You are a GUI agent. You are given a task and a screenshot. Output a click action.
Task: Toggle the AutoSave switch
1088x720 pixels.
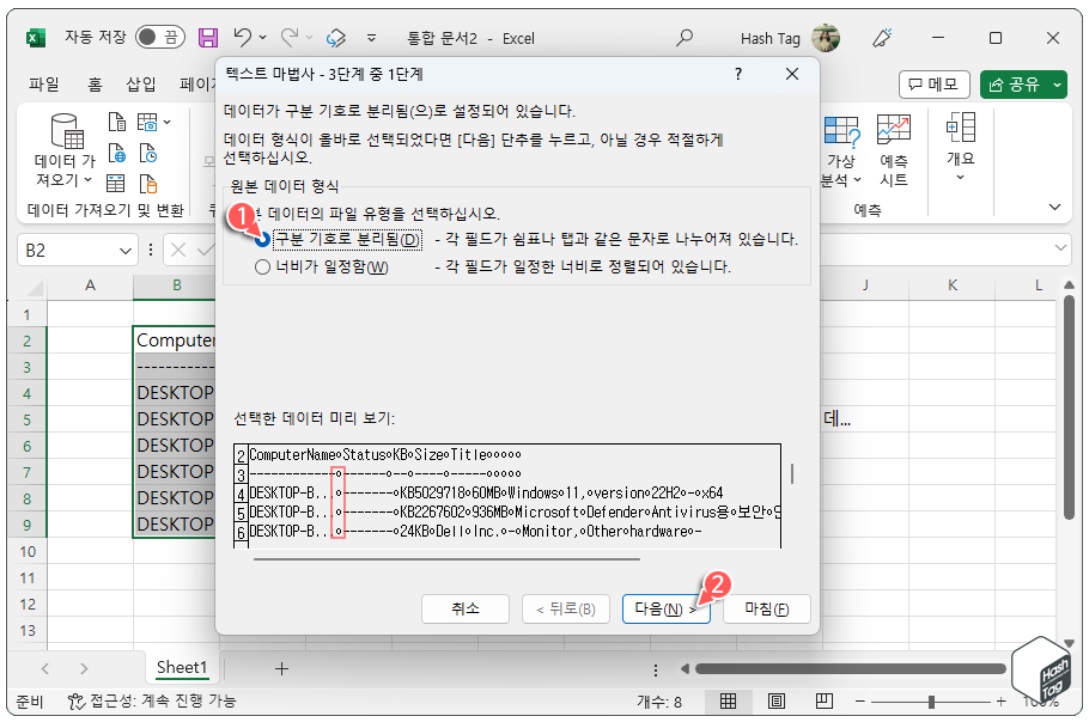pyautogui.click(x=160, y=37)
